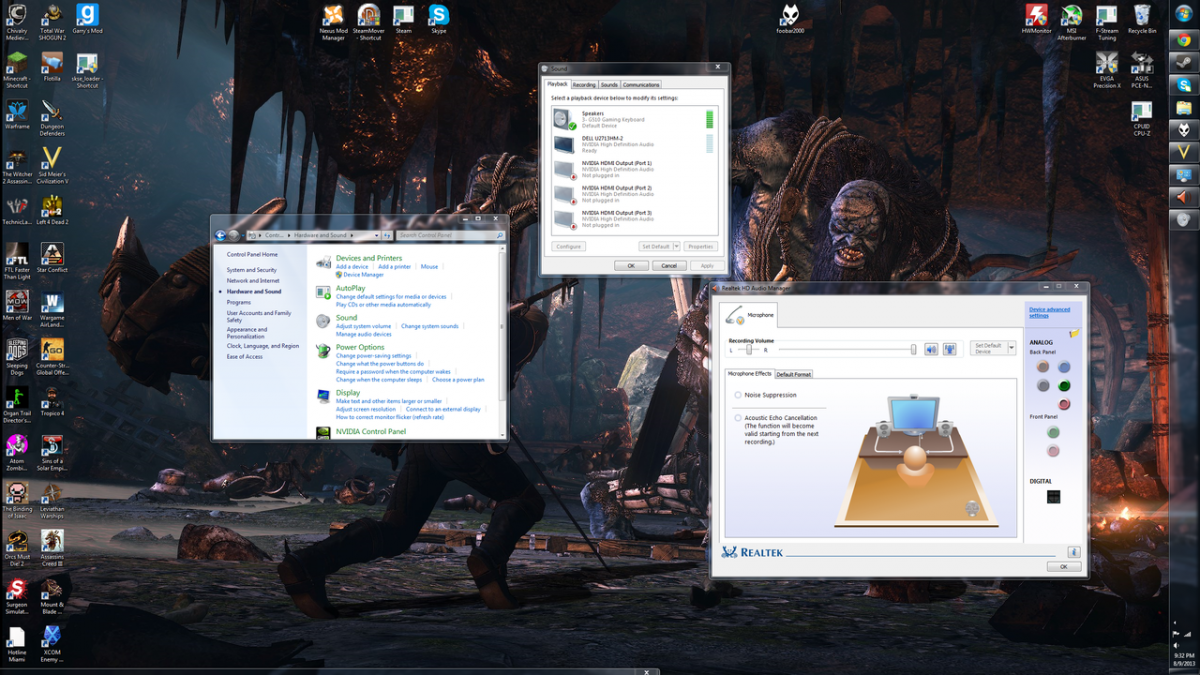The height and width of the screenshot is (675, 1200).
Task: Click the Back arrow in Control Panel
Action: tap(221, 235)
